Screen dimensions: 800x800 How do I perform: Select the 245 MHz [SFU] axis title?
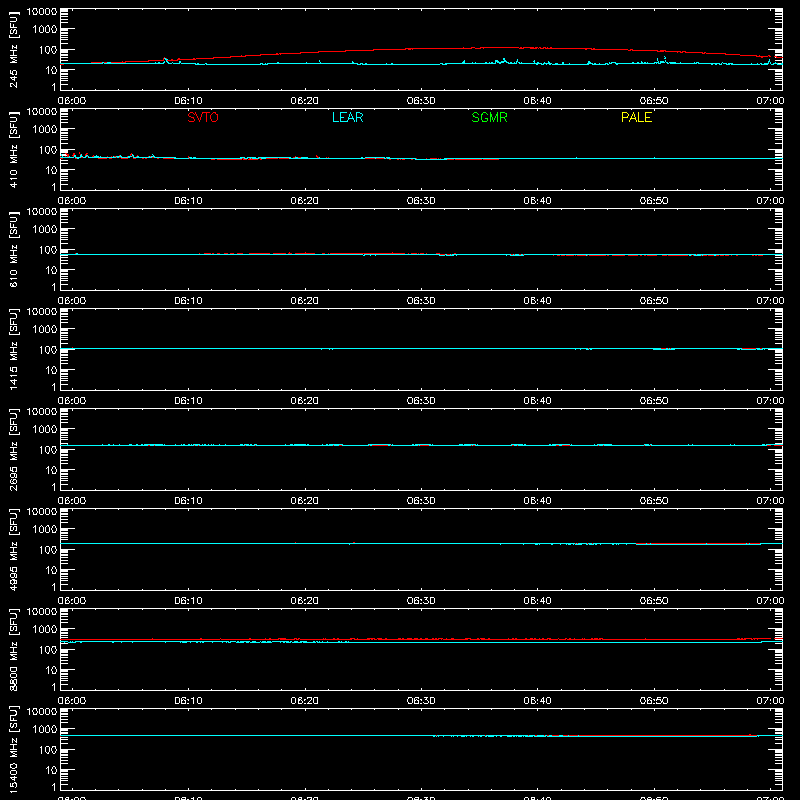tap(13, 49)
